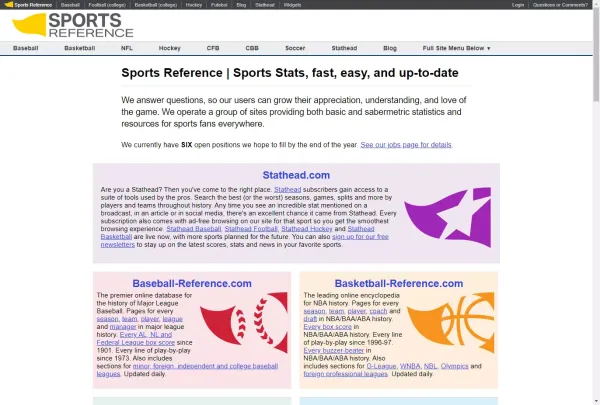
Task: Go to CBB in the navigation bar
Action: click(x=252, y=48)
